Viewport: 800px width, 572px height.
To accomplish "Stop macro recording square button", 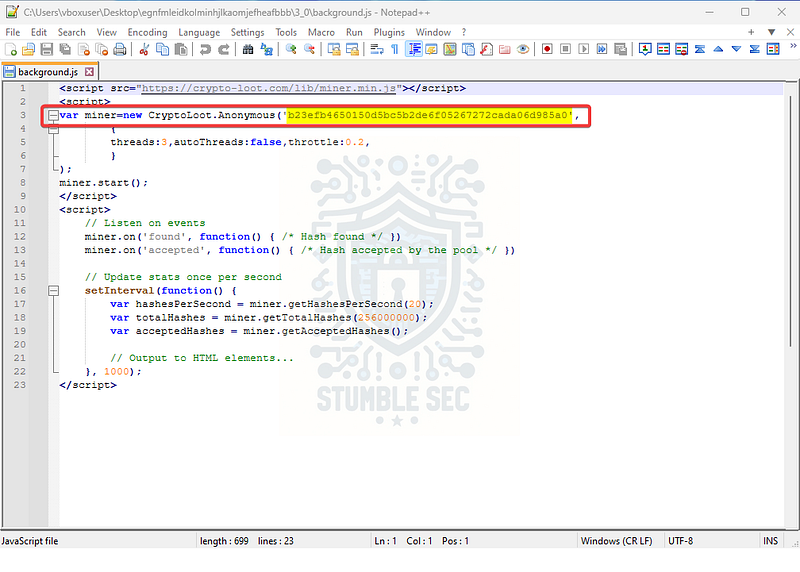I will [565, 49].
